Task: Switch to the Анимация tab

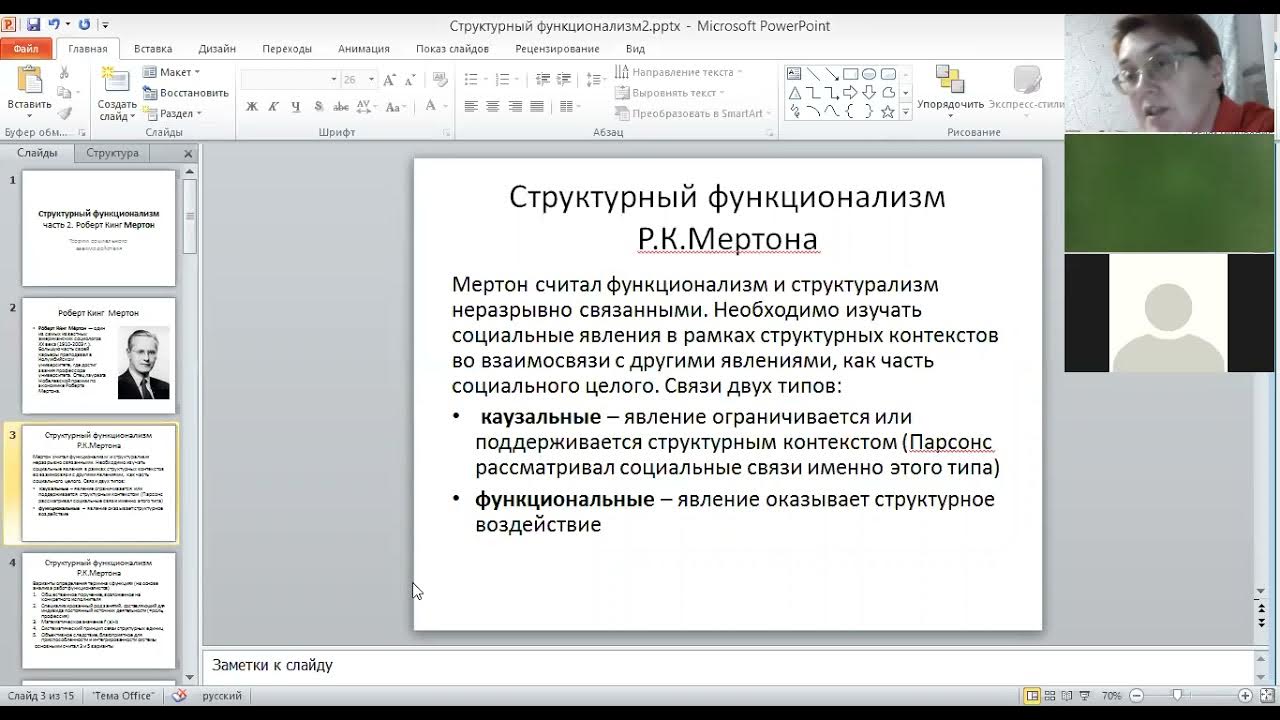Action: (x=364, y=48)
